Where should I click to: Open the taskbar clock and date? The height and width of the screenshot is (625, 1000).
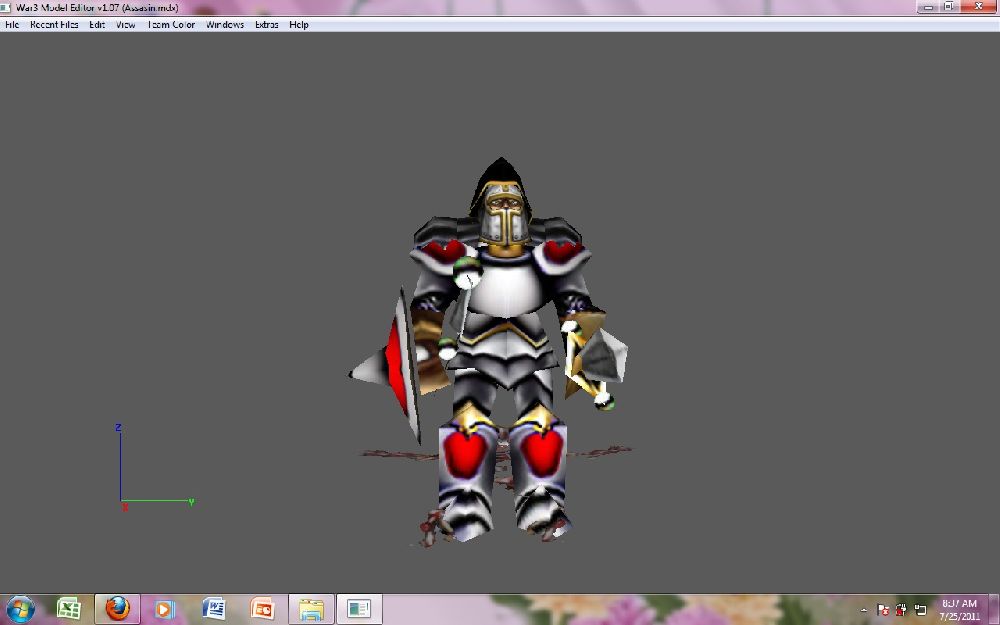[960, 610]
